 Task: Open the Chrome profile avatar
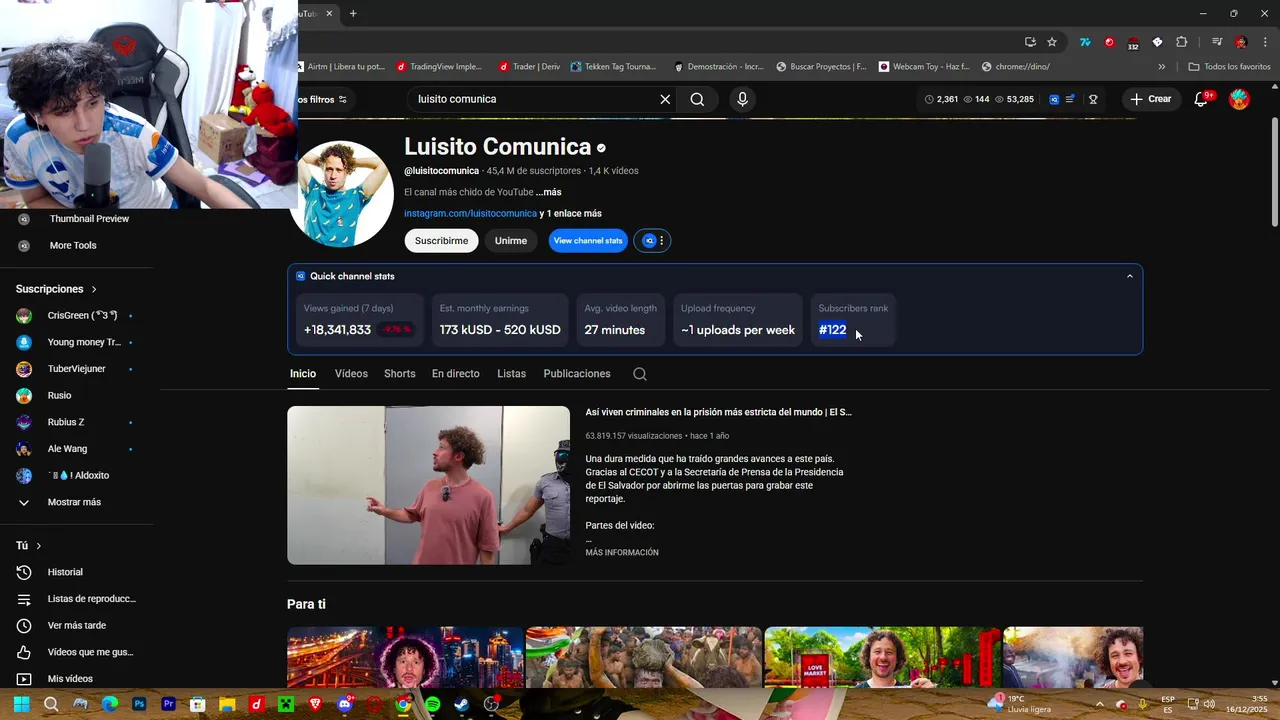point(1241,42)
